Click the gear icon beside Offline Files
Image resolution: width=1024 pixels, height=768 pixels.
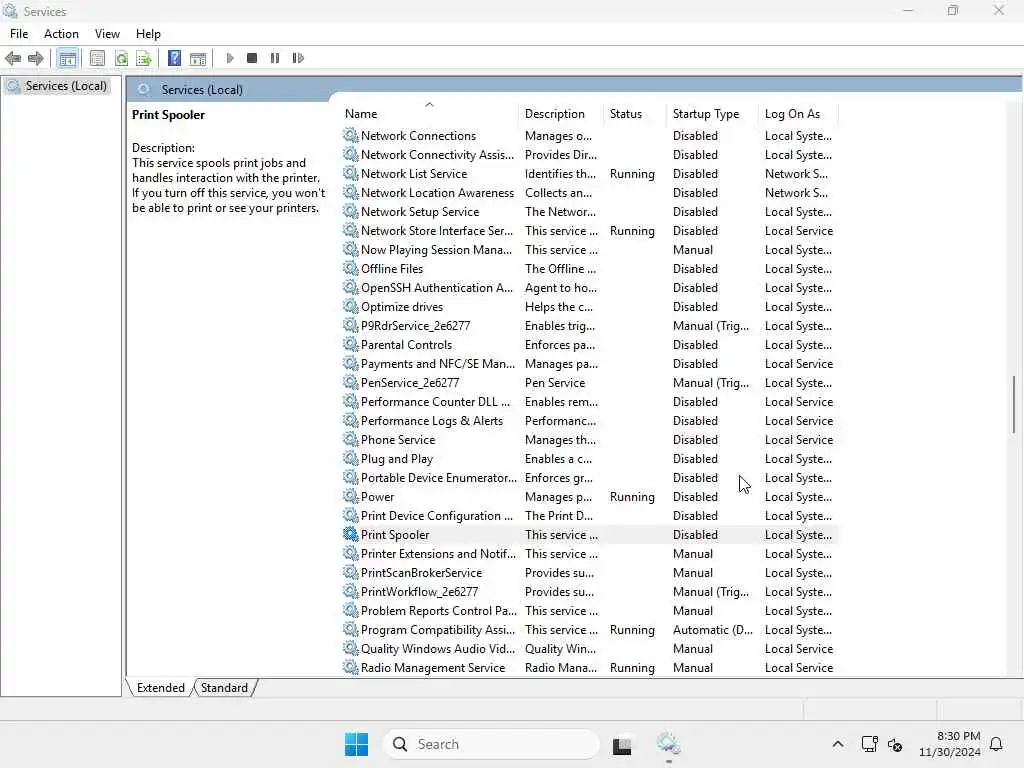351,268
